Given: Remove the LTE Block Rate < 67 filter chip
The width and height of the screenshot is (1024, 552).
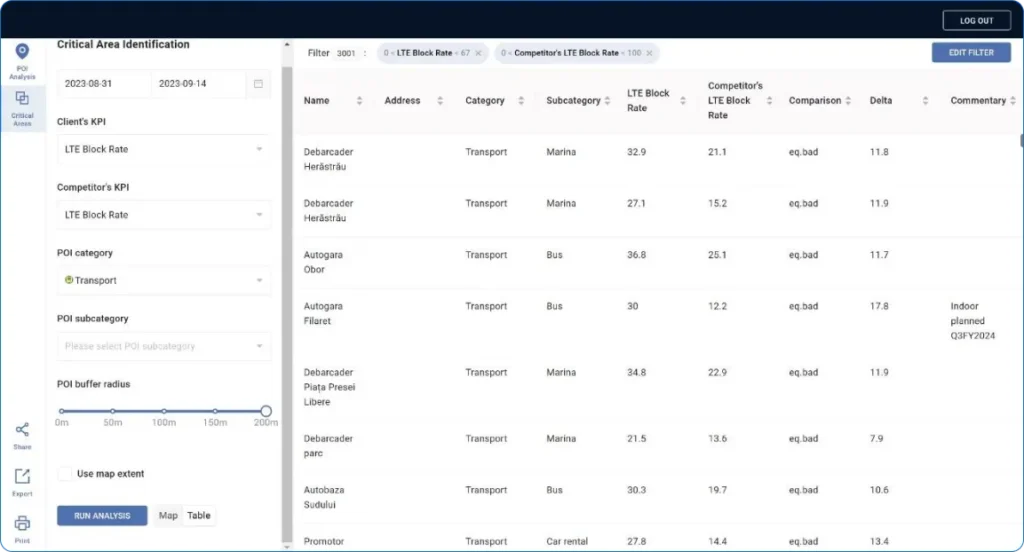Looking at the screenshot, I should (478, 53).
